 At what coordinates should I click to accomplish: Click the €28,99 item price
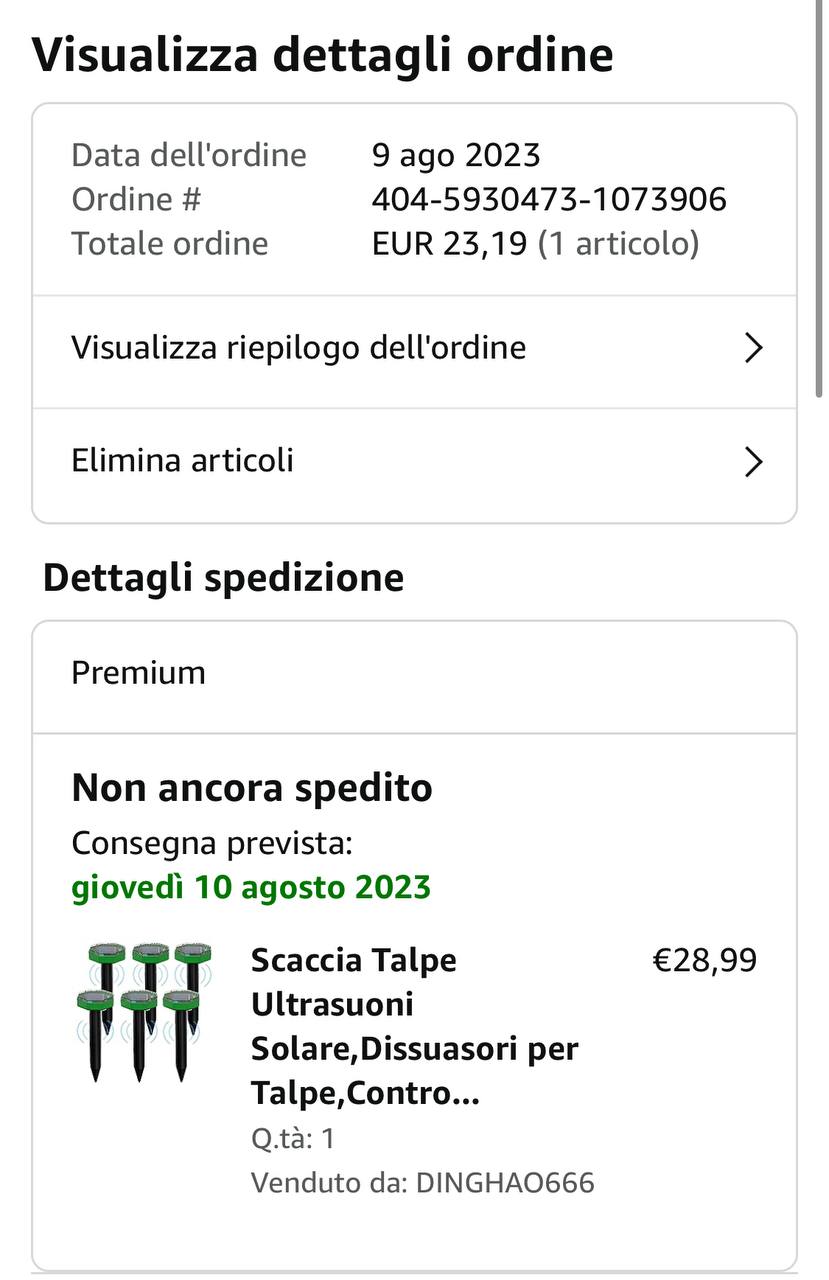pos(704,960)
